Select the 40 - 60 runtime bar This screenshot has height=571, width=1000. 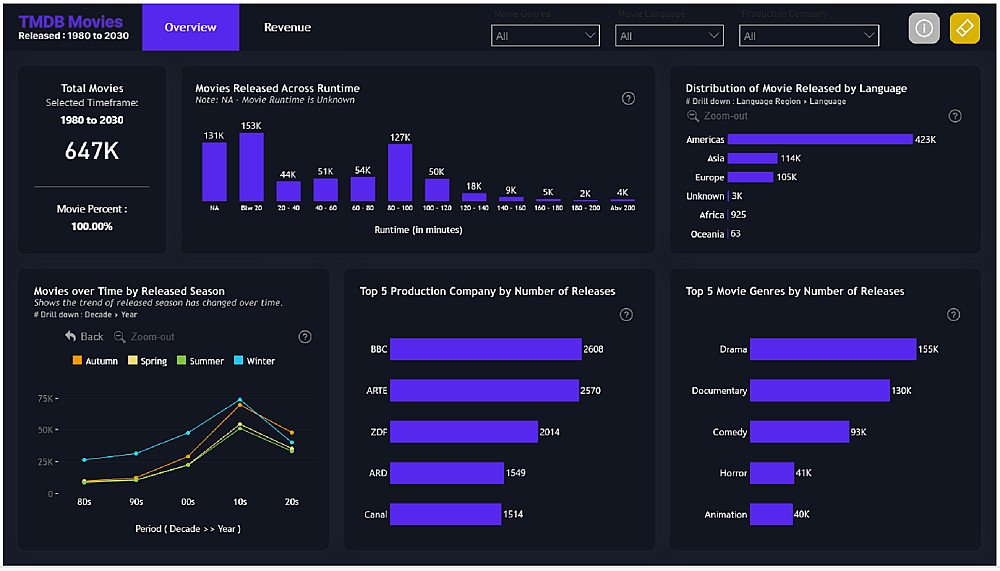coord(325,190)
